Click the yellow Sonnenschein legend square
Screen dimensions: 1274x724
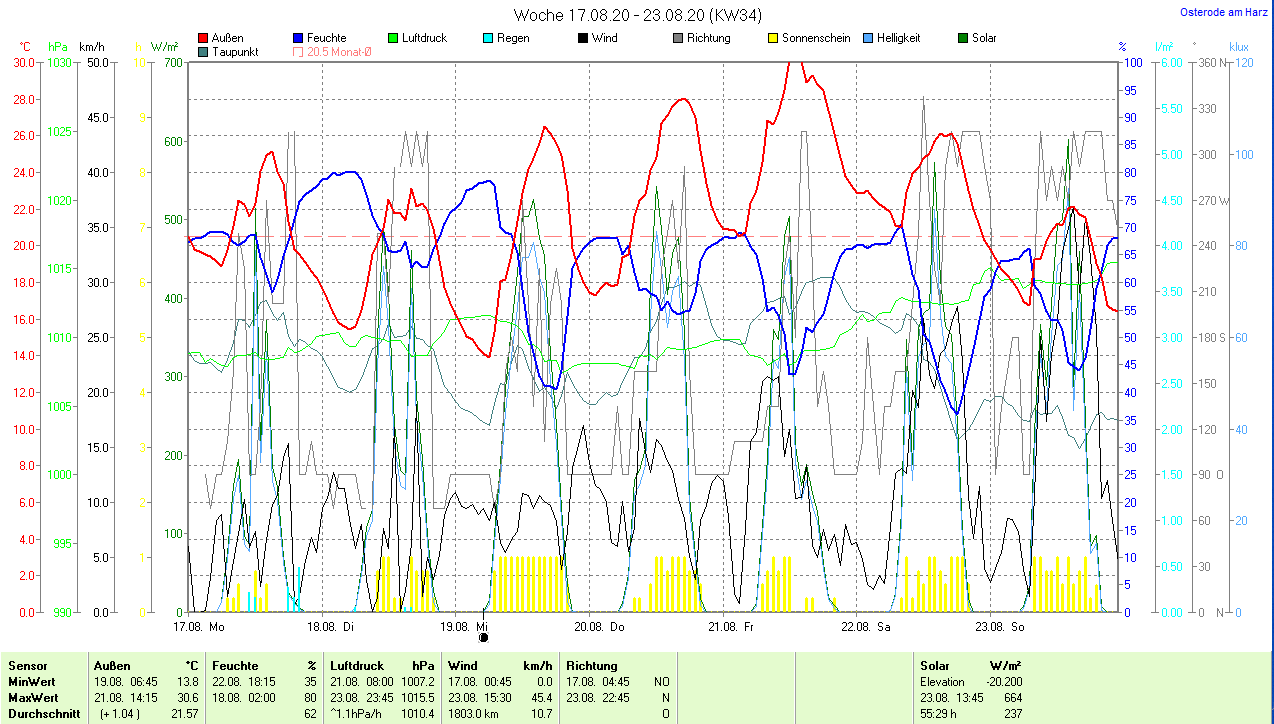tap(773, 38)
